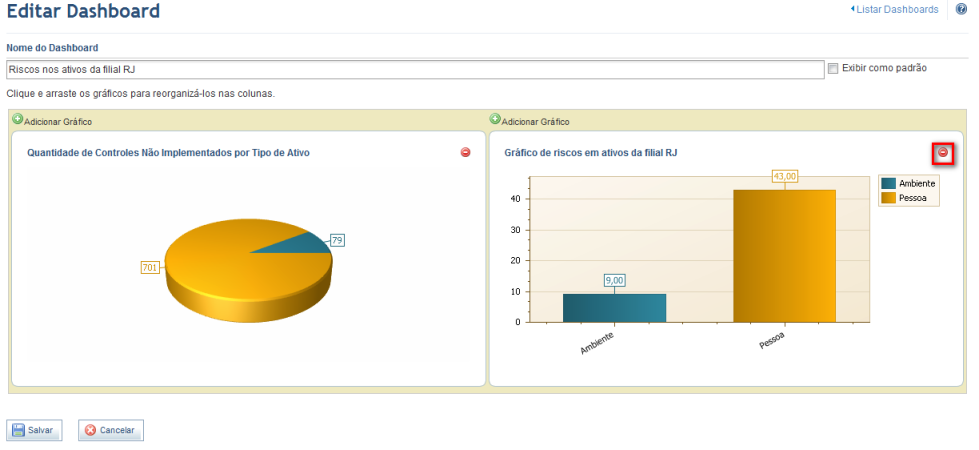Click the Editar Dashboard heading
This screenshot has width=979, height=450.
click(x=83, y=11)
